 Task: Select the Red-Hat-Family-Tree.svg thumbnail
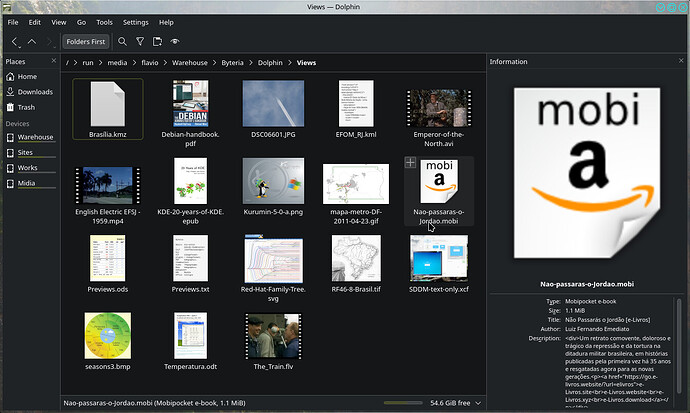coord(273,259)
